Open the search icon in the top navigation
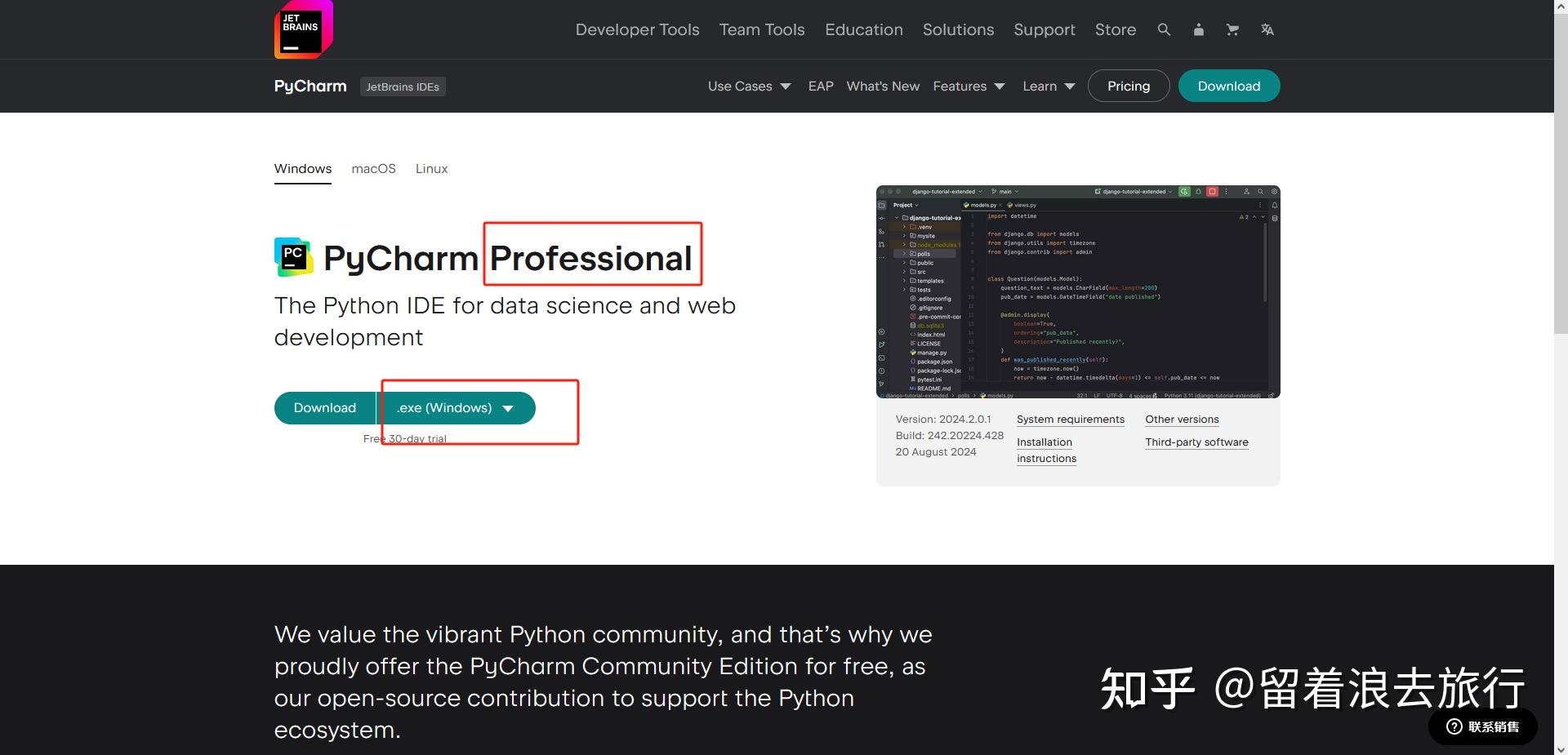This screenshot has height=755, width=1568. click(x=1163, y=29)
